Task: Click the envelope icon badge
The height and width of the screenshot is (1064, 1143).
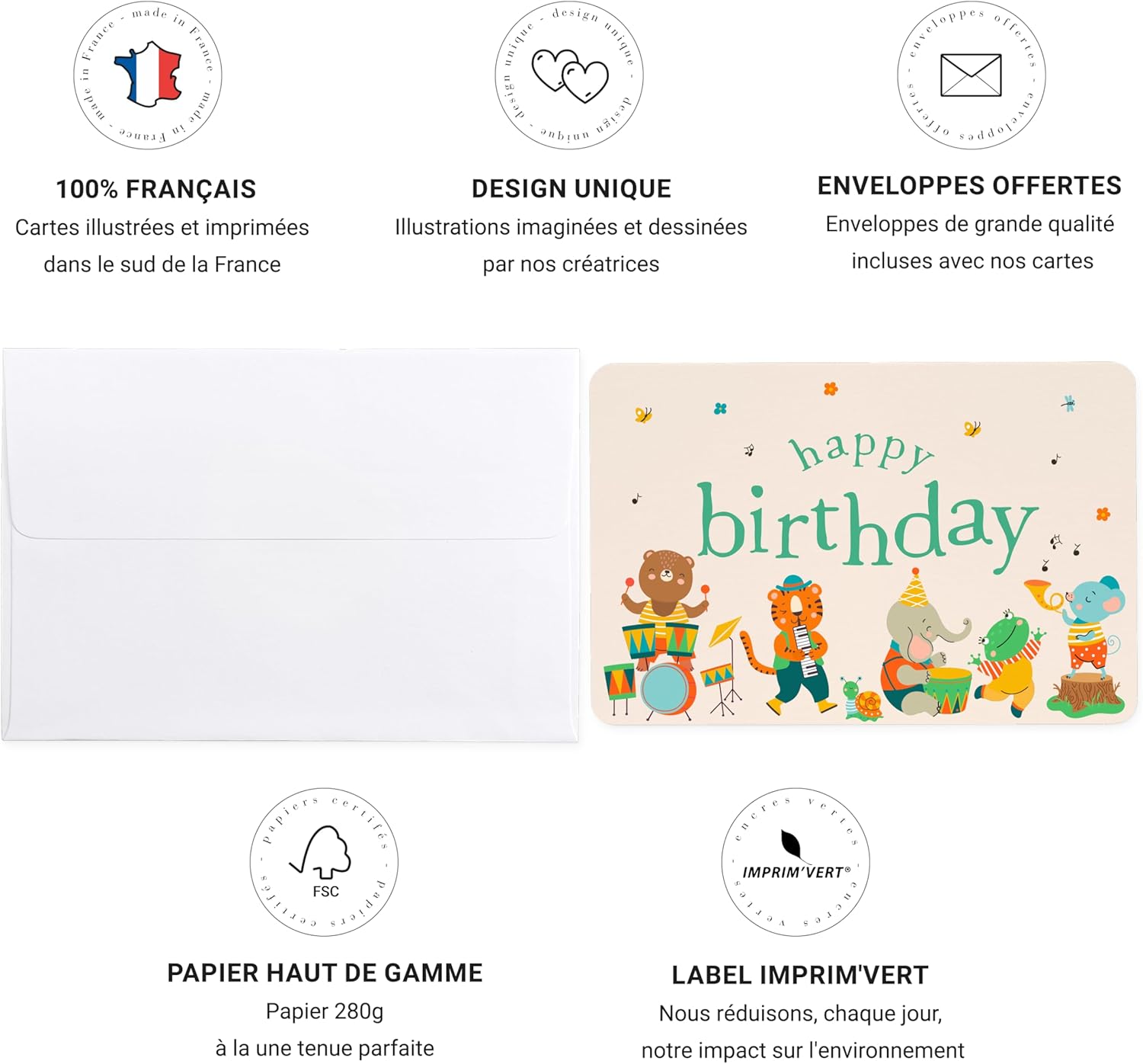Action: pos(971,75)
